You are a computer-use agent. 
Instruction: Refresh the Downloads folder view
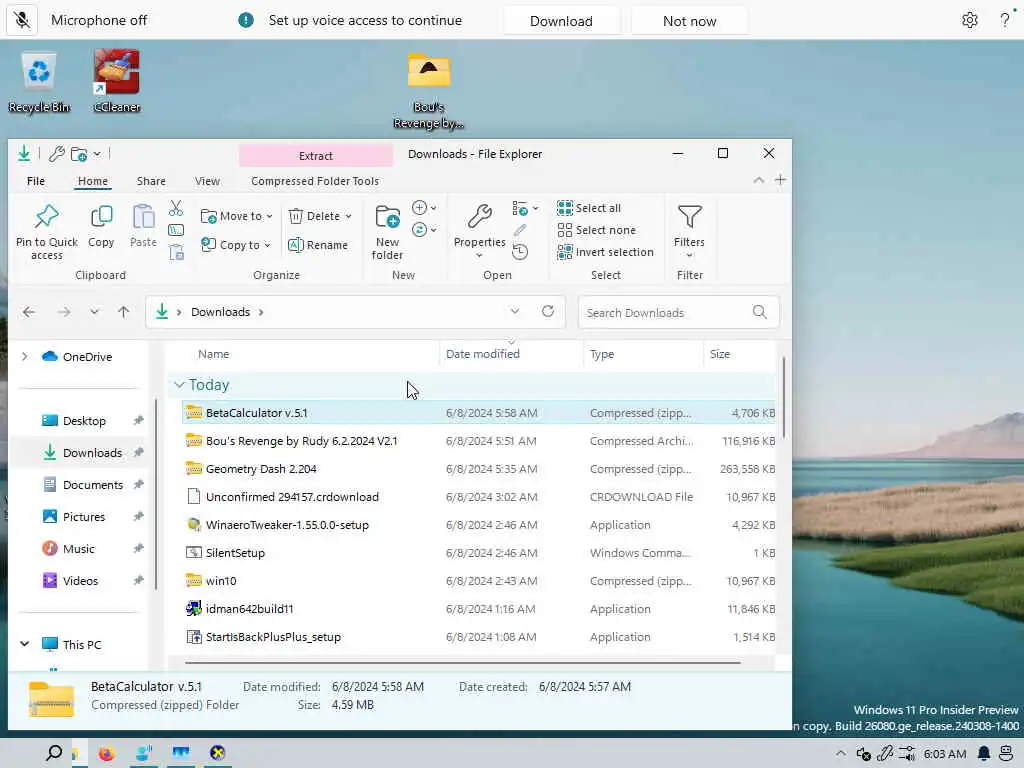(x=548, y=312)
